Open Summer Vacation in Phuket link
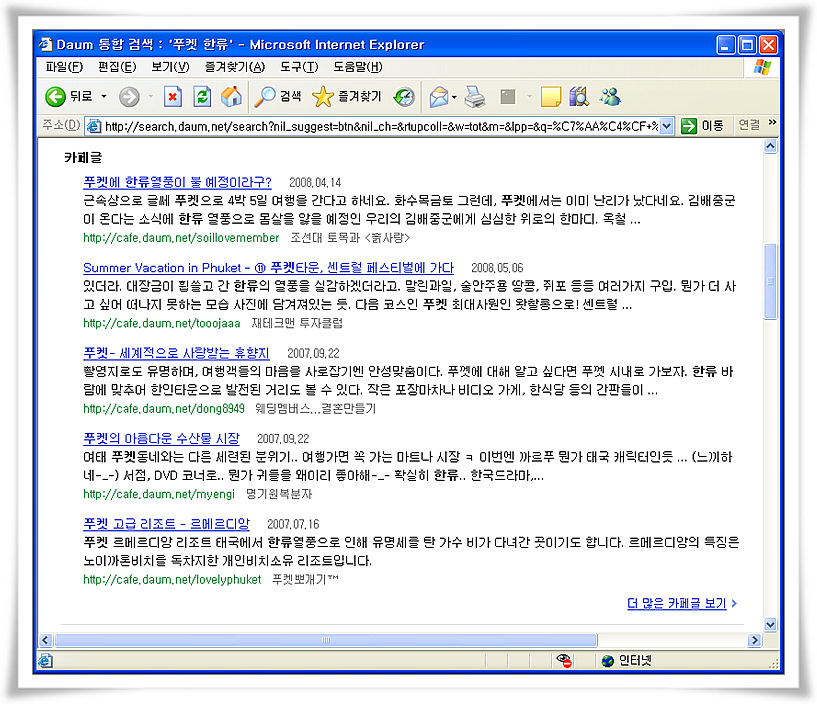Screen dimensions: 817x704 (x=268, y=268)
